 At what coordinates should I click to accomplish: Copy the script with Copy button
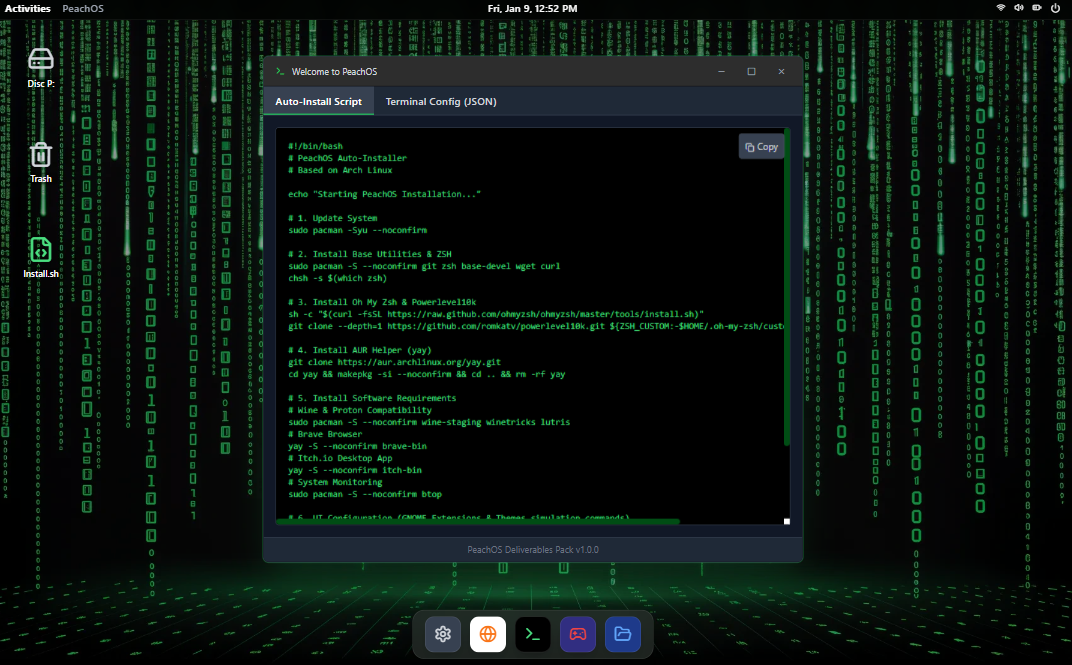click(761, 147)
